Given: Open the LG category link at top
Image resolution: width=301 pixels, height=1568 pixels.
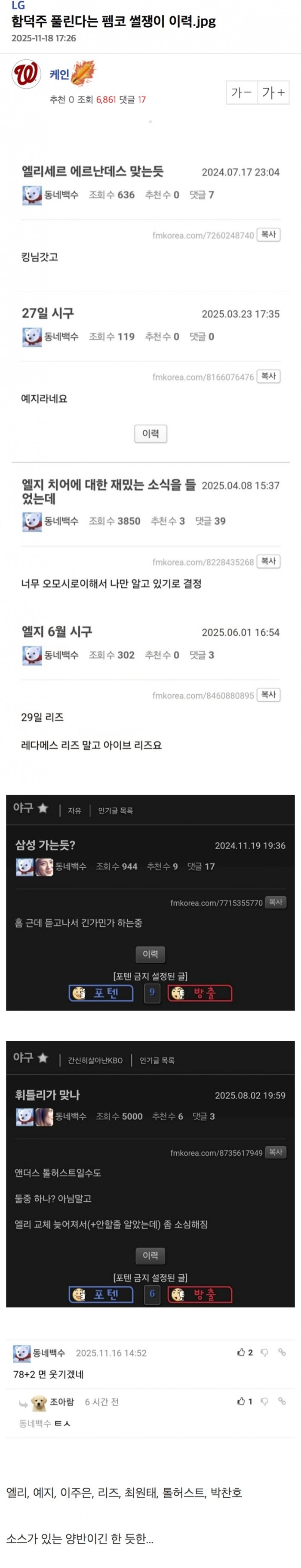Looking at the screenshot, I should click(18, 6).
